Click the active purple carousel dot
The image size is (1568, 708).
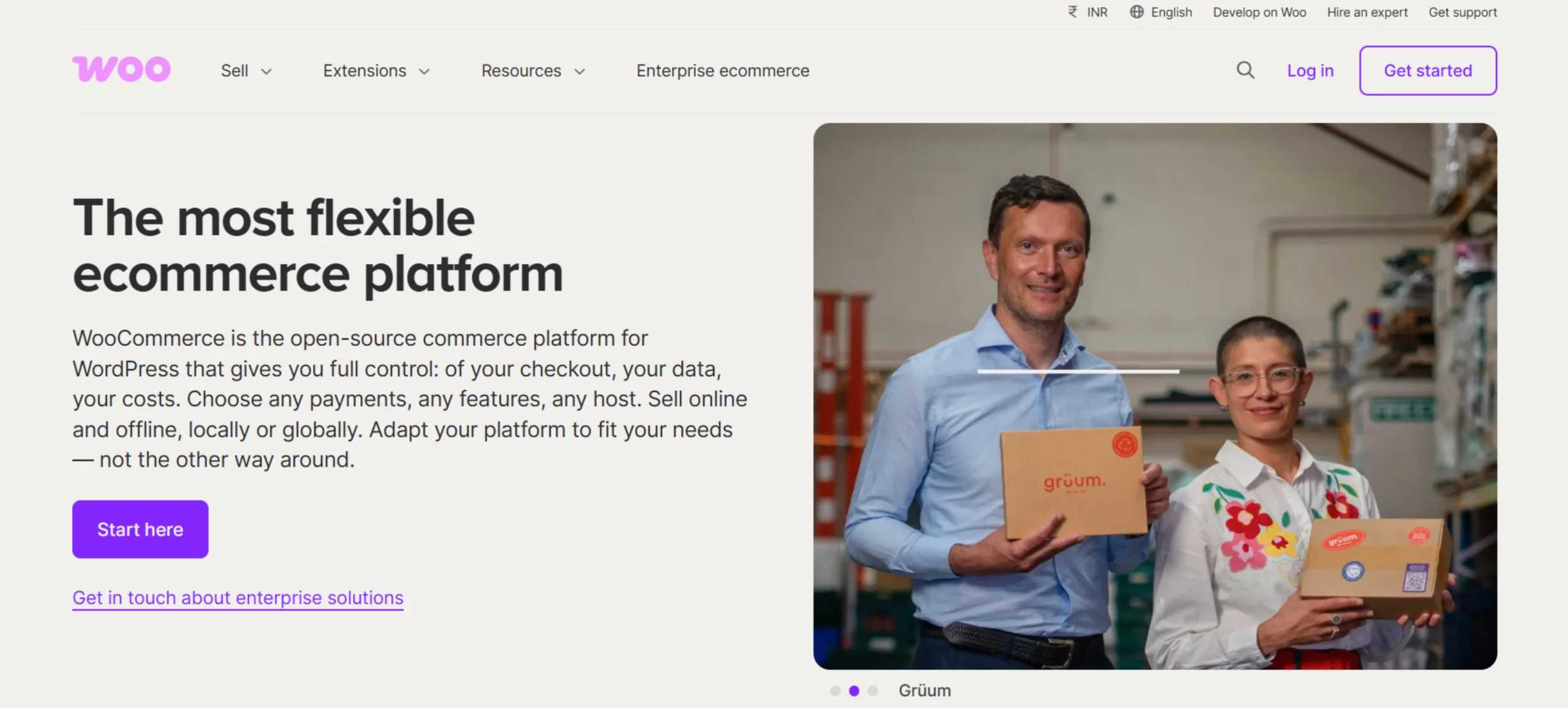tap(854, 691)
